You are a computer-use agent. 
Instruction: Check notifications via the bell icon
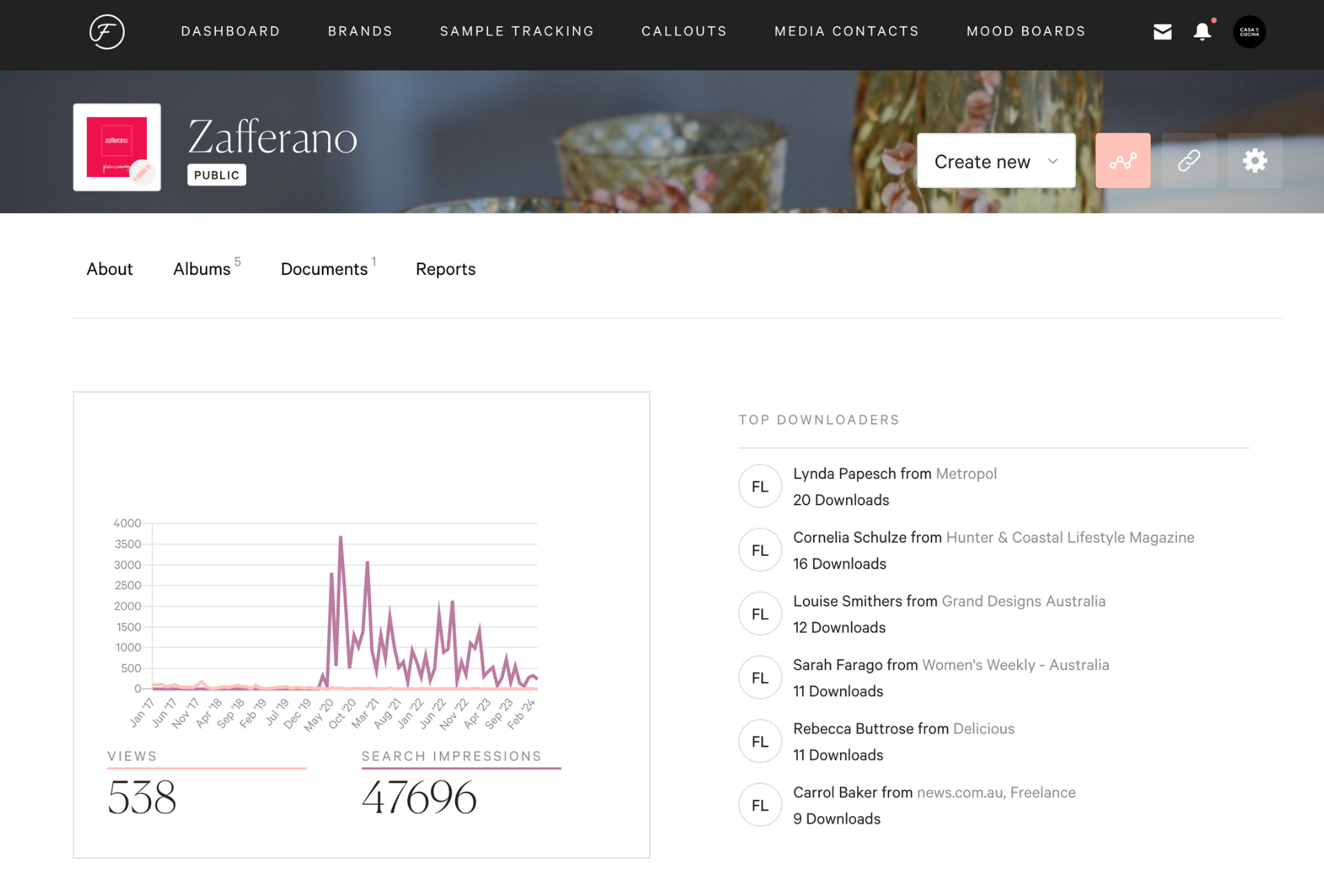coord(1201,31)
